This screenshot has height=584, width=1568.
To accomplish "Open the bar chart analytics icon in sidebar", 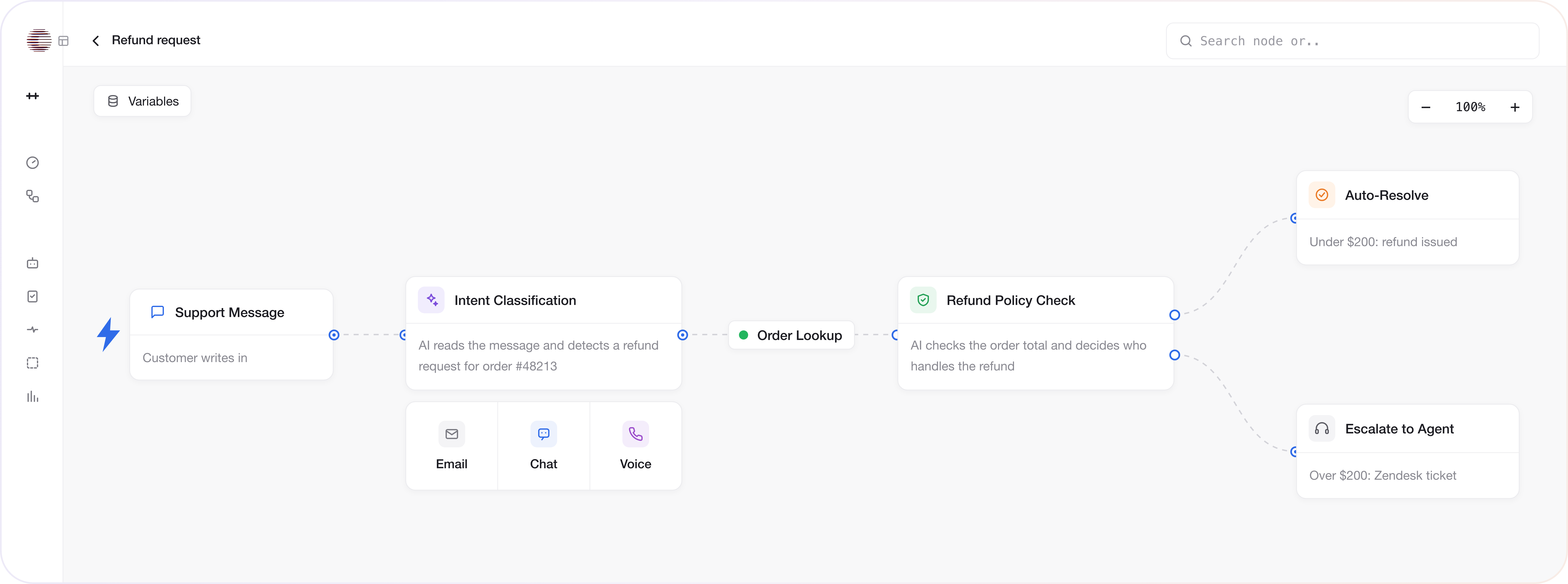I will tap(33, 396).
